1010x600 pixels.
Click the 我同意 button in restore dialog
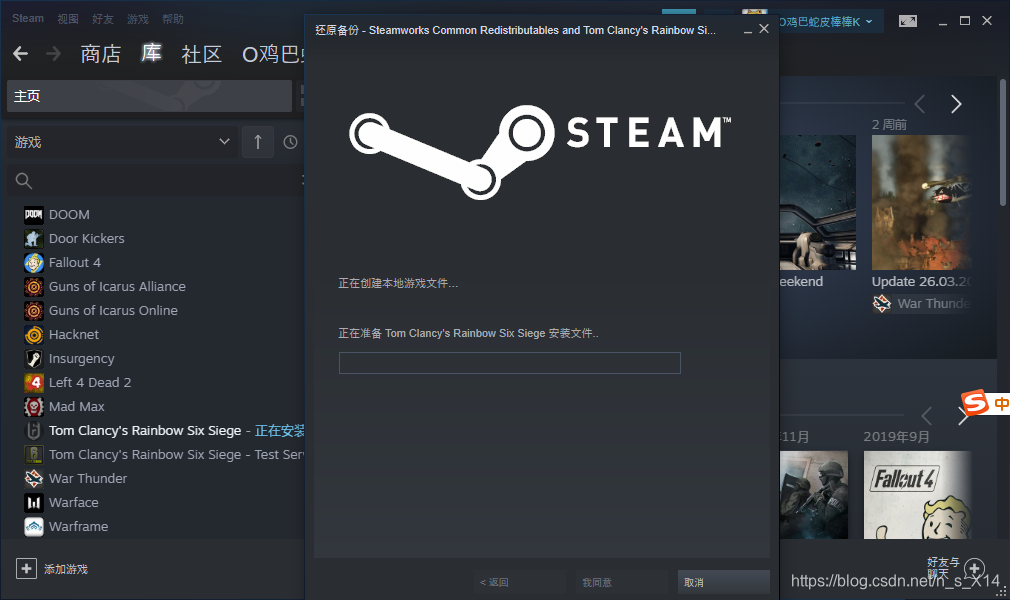pyautogui.click(x=622, y=582)
